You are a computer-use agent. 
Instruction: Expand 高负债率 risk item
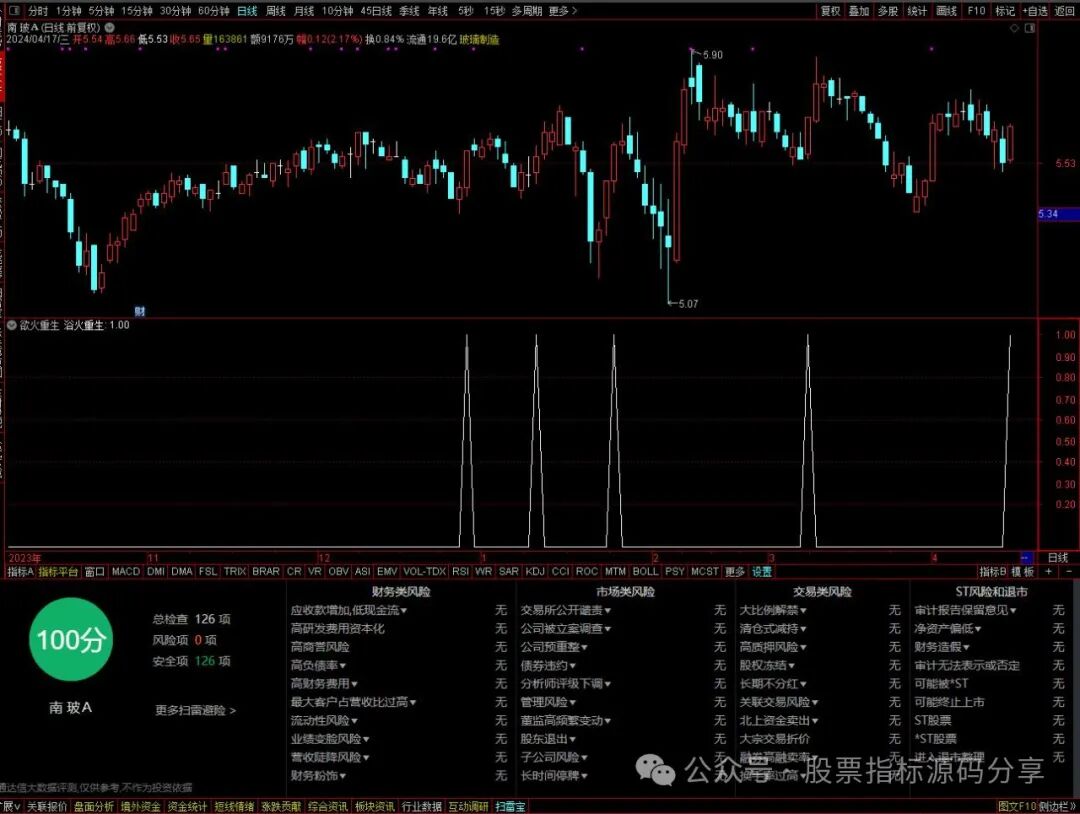tap(318, 665)
